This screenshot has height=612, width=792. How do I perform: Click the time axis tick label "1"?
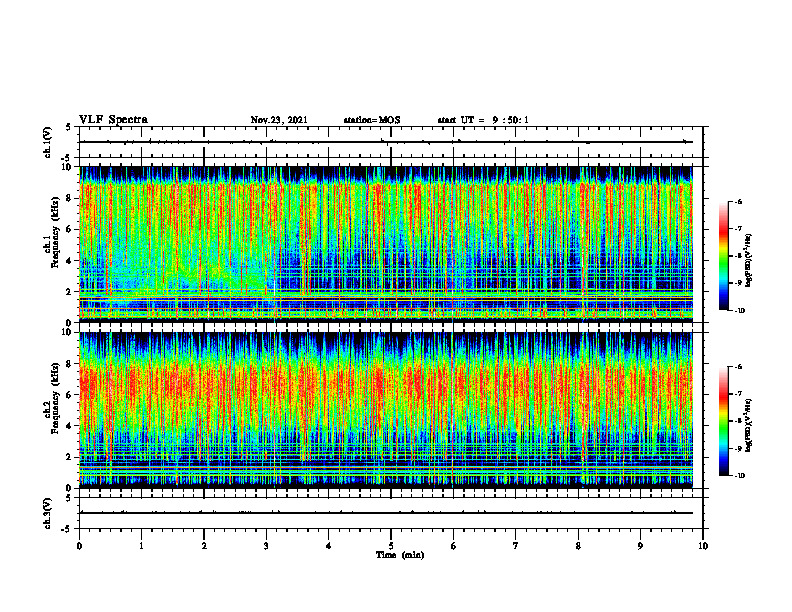141,546
